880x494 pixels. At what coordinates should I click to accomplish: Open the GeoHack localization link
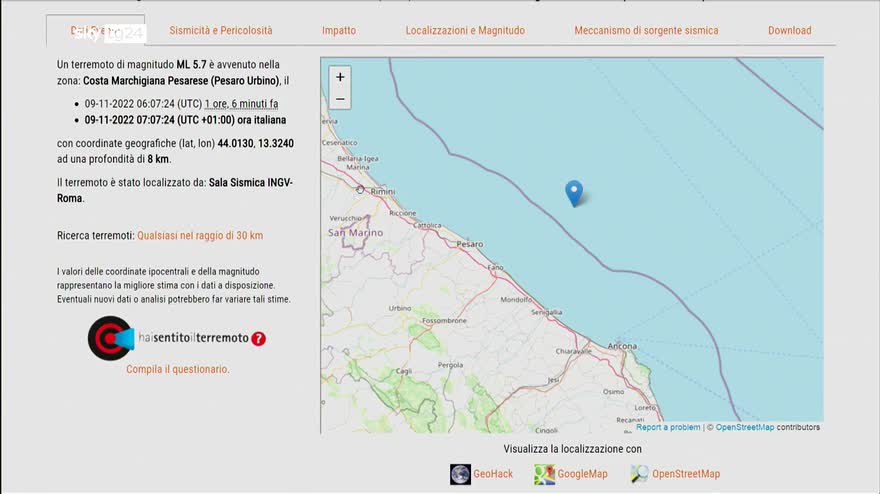(493, 474)
